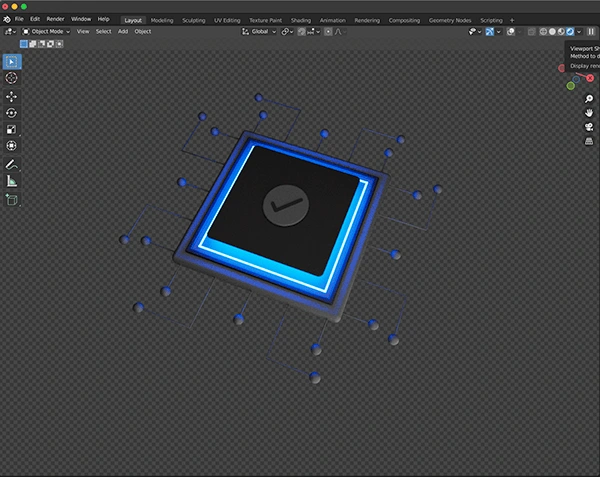
Task: Open the Edit menu
Action: tap(35, 19)
